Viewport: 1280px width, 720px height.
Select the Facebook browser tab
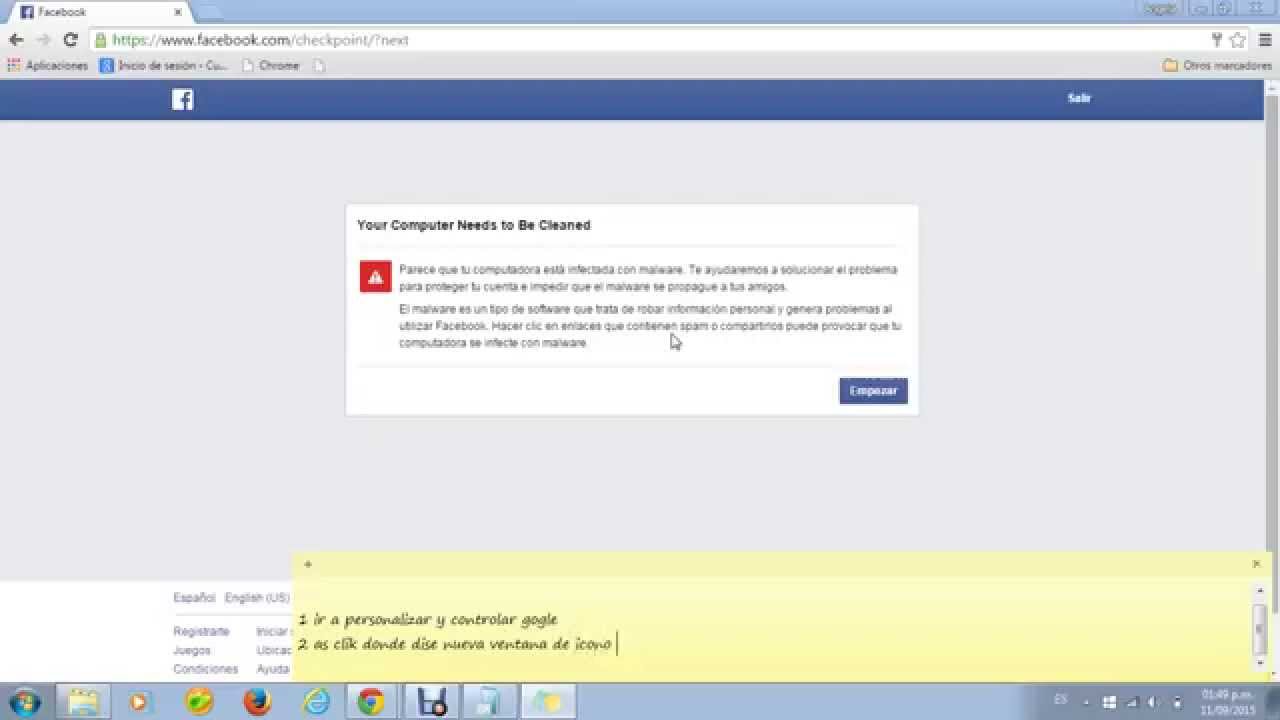pyautogui.click(x=98, y=12)
